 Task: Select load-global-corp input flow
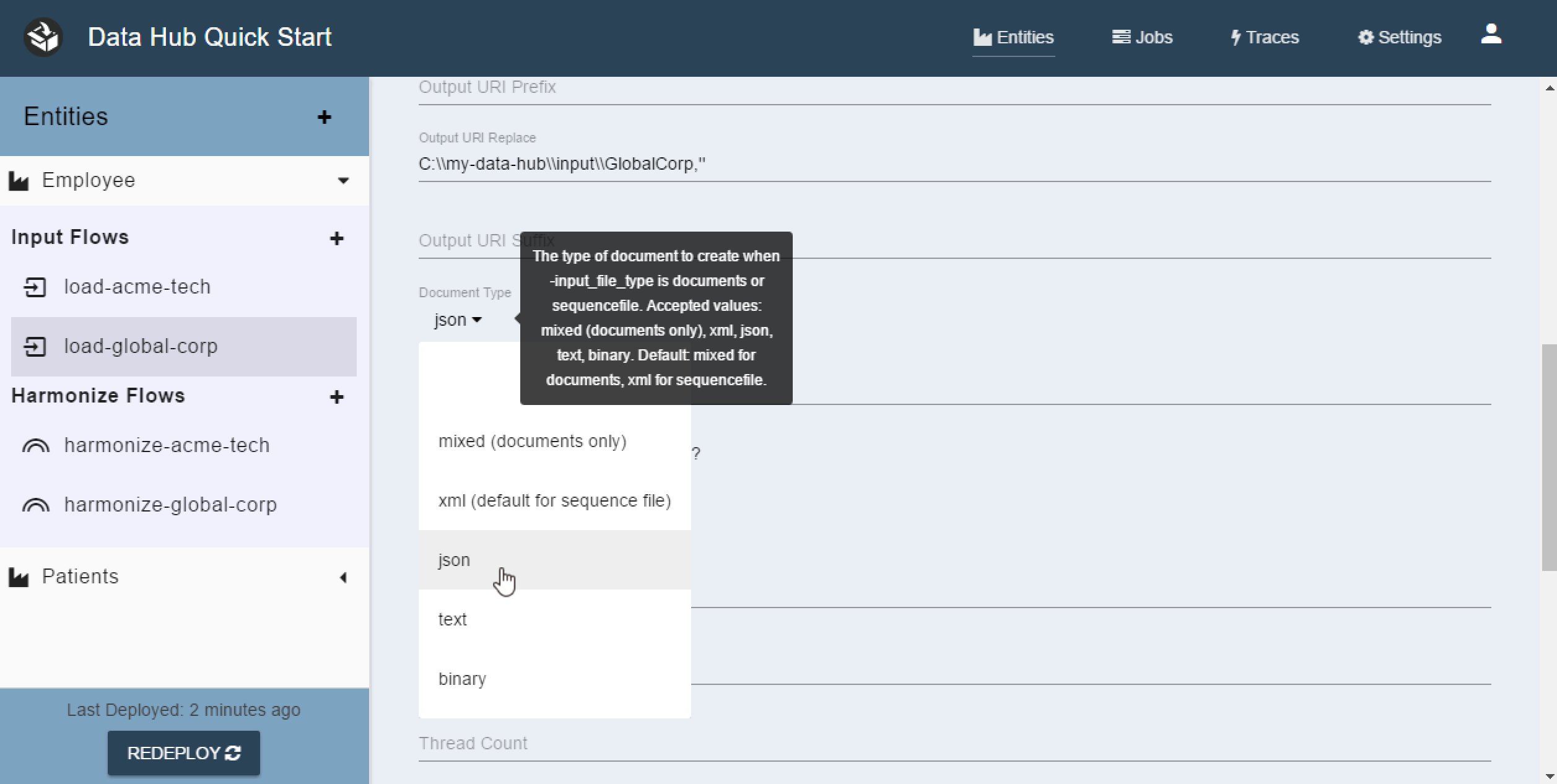click(x=183, y=345)
